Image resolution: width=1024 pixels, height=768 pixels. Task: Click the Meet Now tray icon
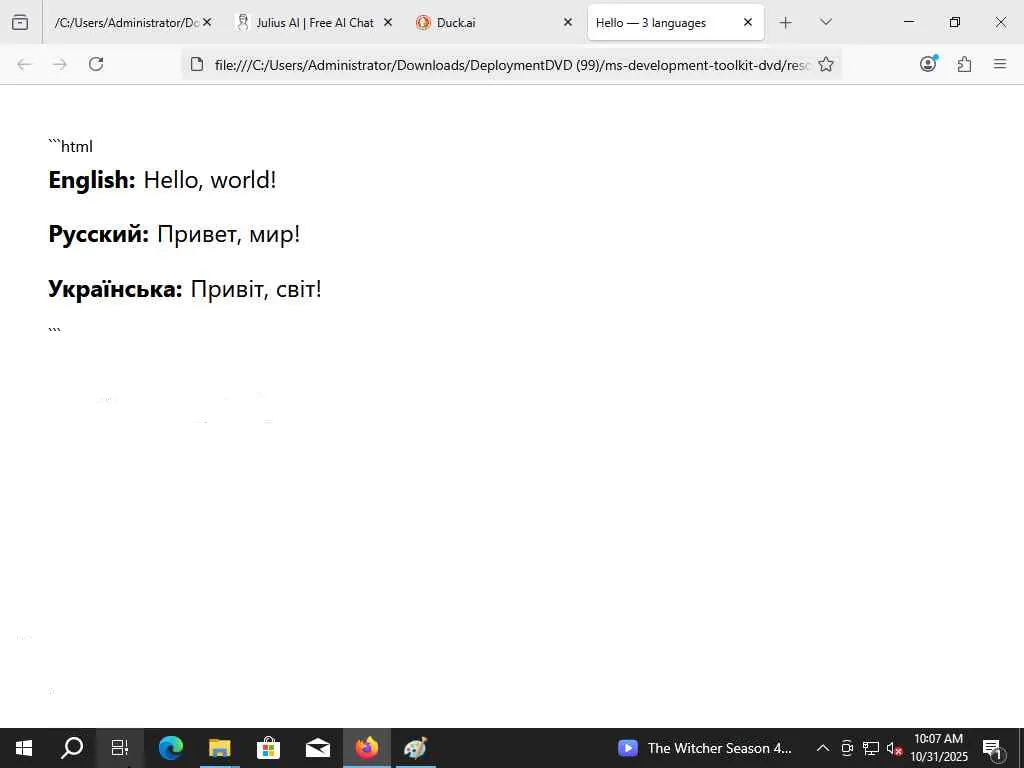tap(847, 748)
